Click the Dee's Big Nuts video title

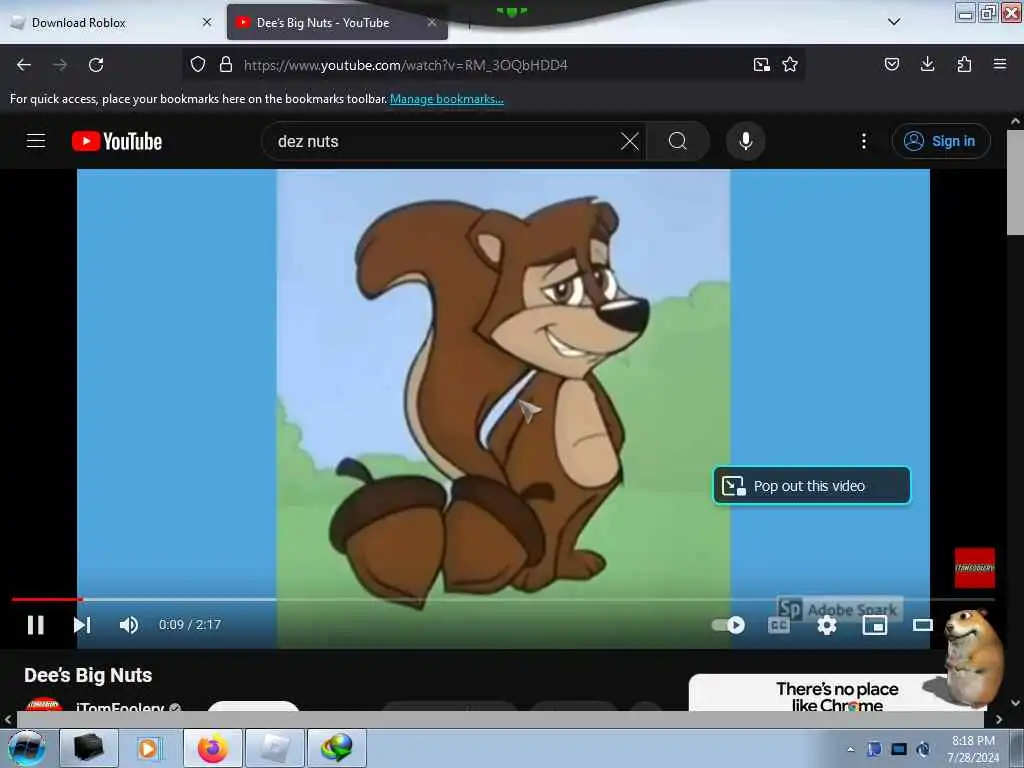[88, 675]
